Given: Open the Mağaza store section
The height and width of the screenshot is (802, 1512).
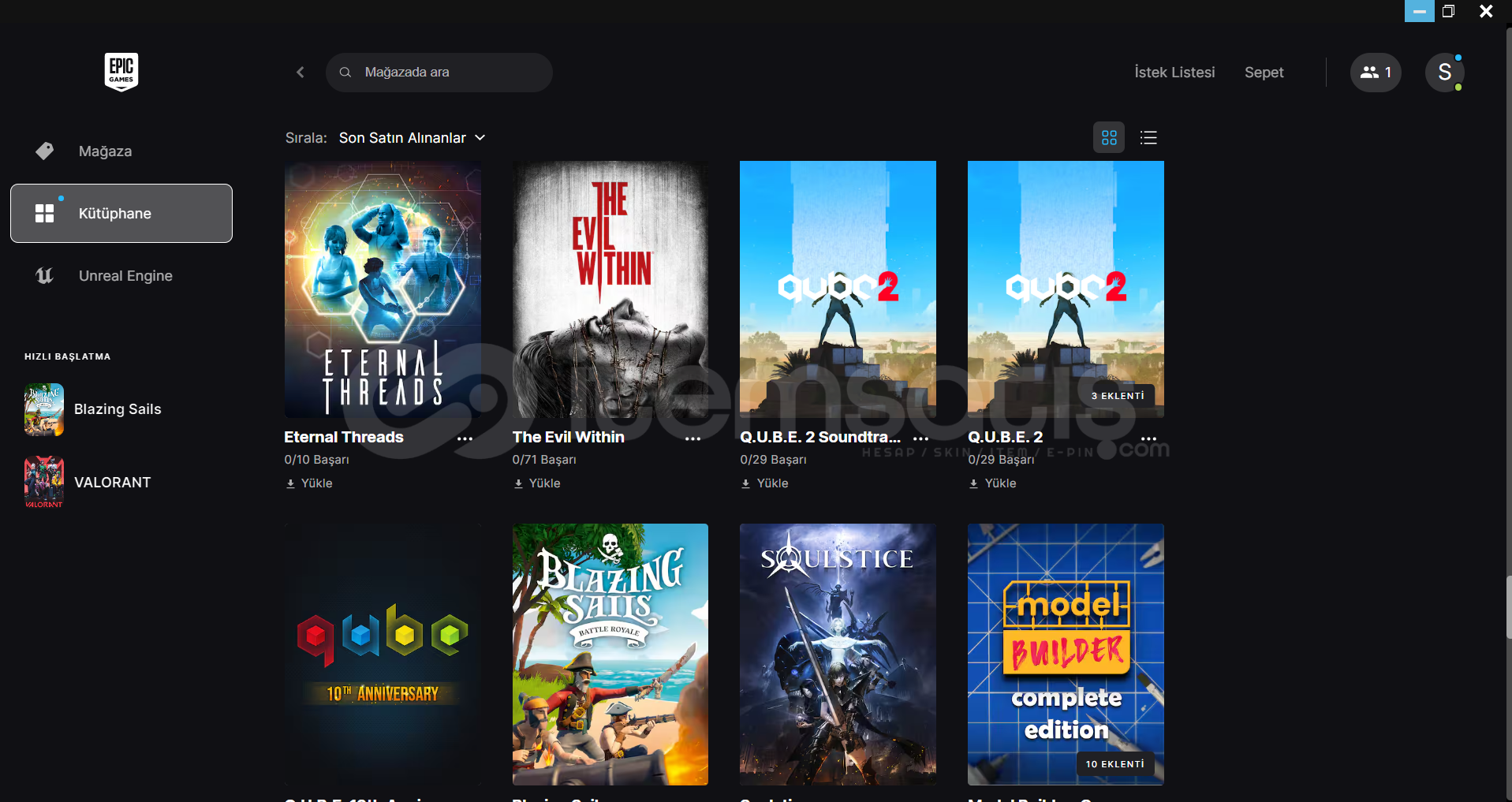Looking at the screenshot, I should (121, 151).
